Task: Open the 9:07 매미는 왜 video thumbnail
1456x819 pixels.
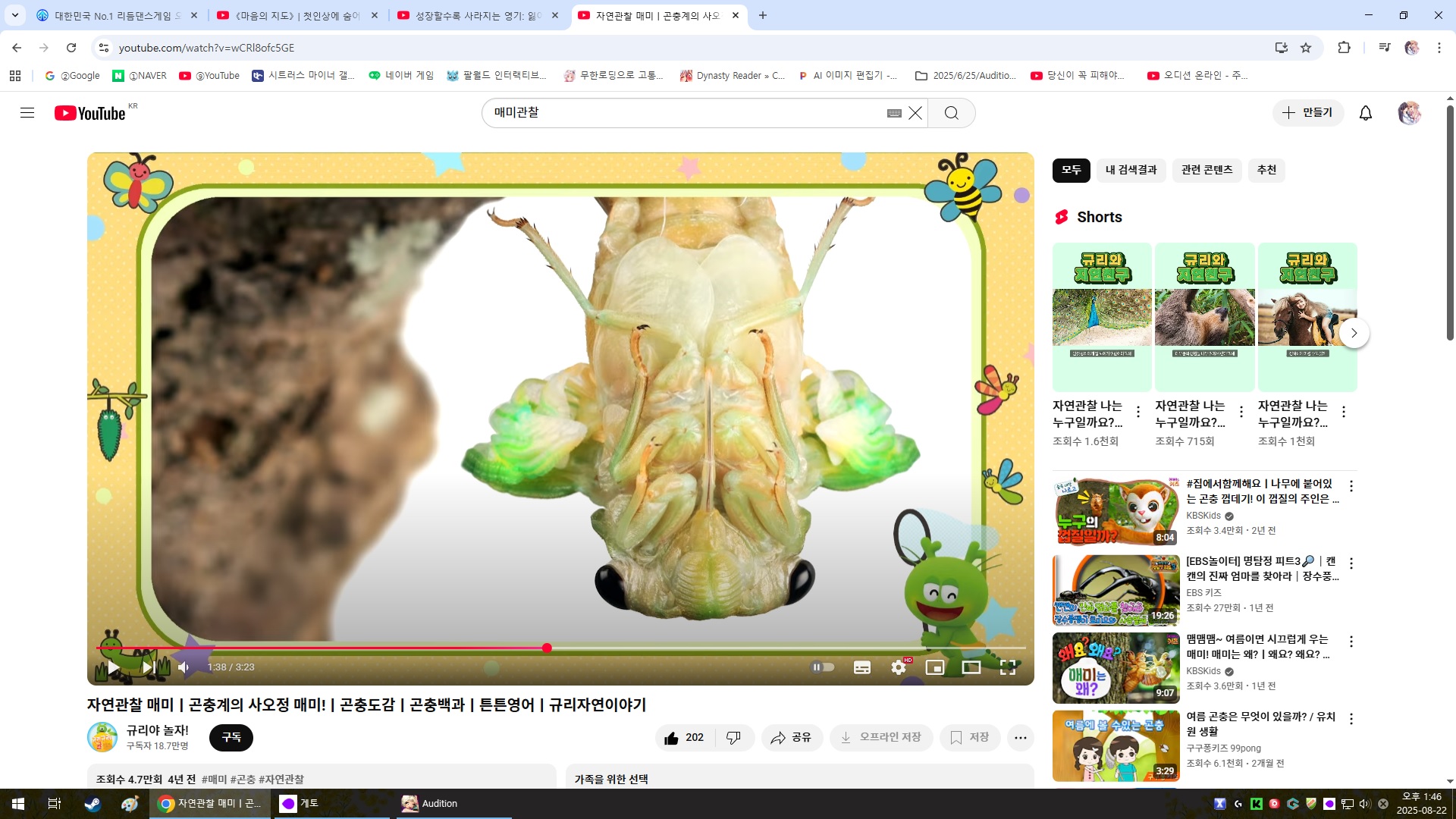Action: 1116,668
